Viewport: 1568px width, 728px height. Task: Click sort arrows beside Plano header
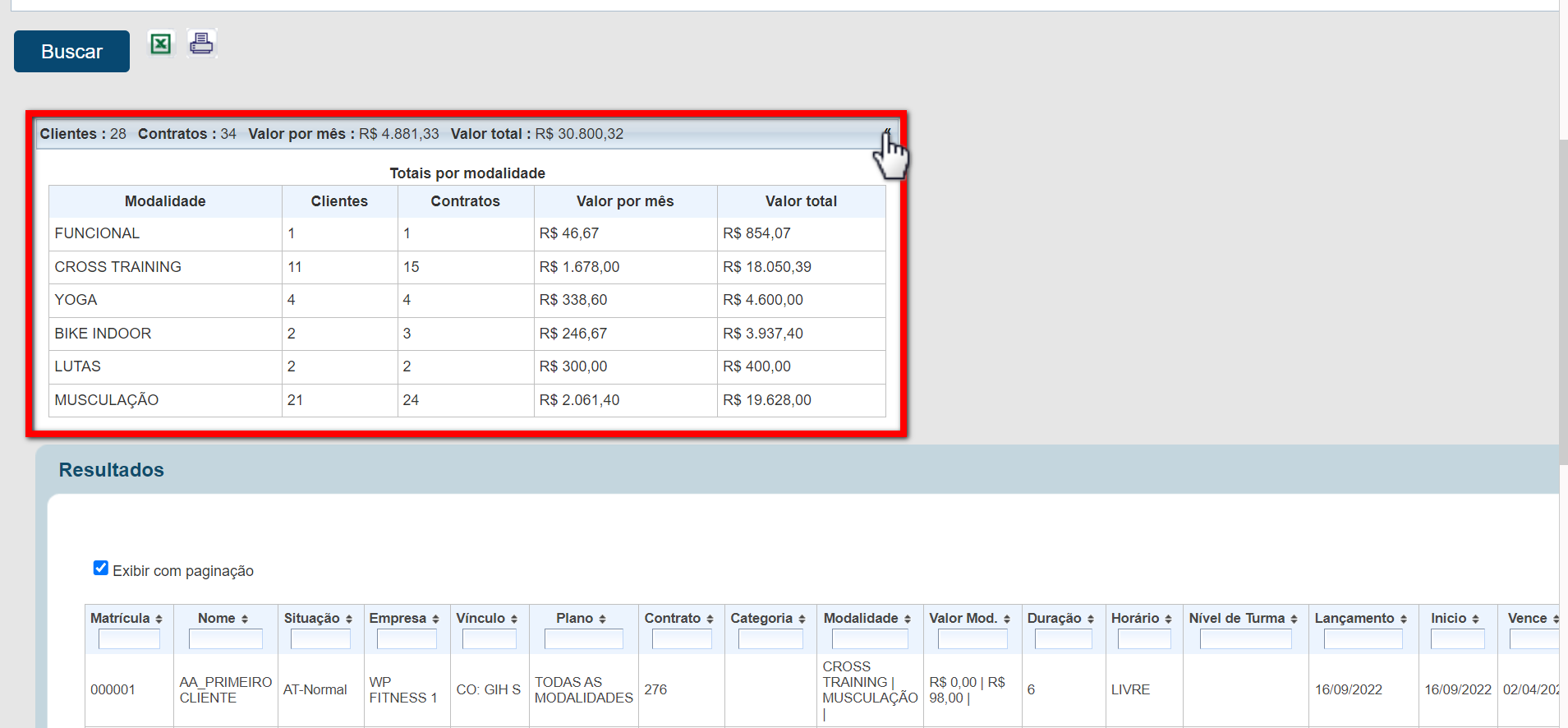pos(602,620)
